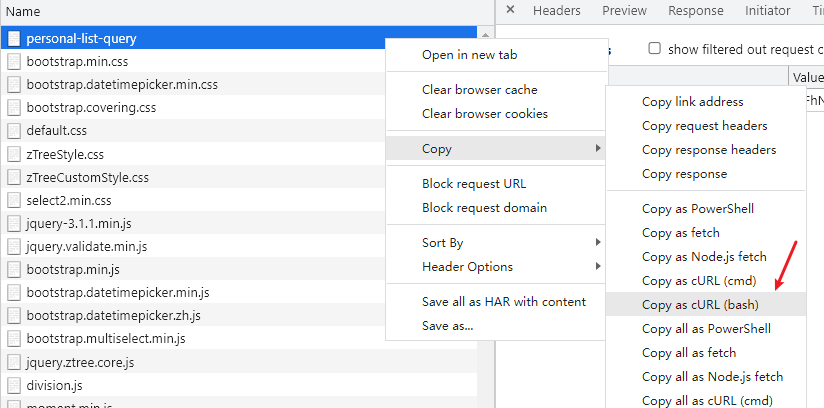Click the Name column header
The height and width of the screenshot is (408, 824).
tap(24, 12)
